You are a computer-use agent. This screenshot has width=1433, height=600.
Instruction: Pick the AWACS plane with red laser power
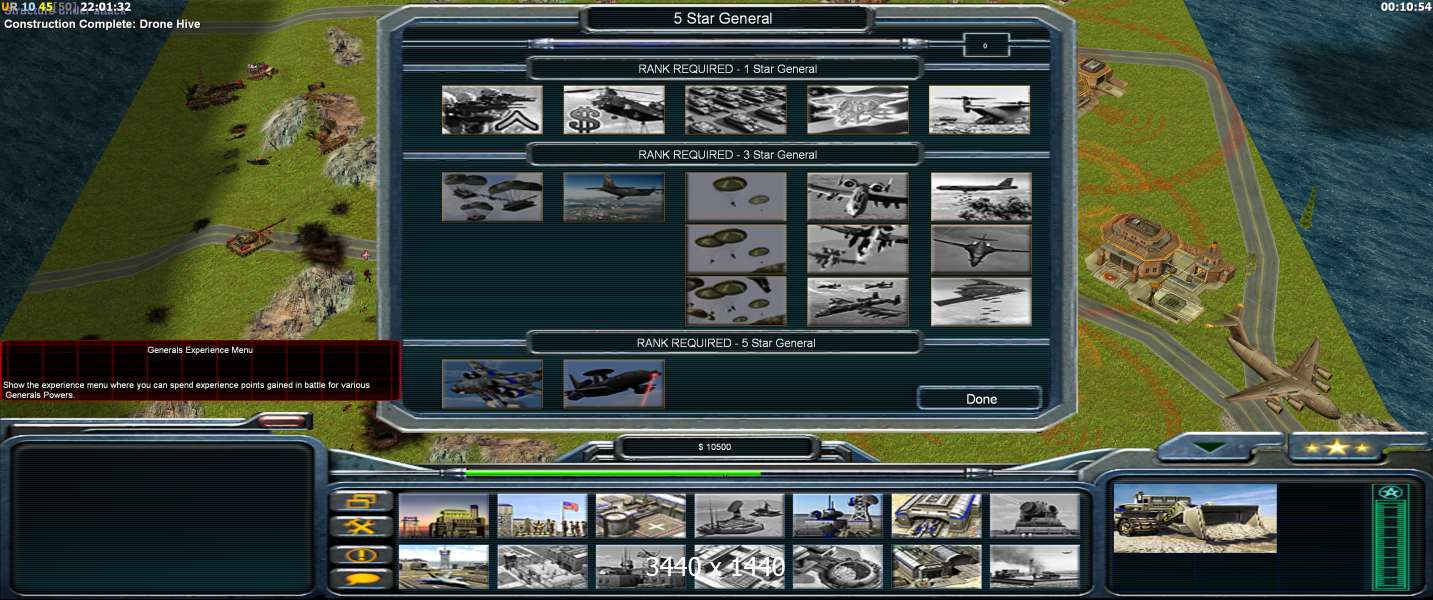click(614, 384)
